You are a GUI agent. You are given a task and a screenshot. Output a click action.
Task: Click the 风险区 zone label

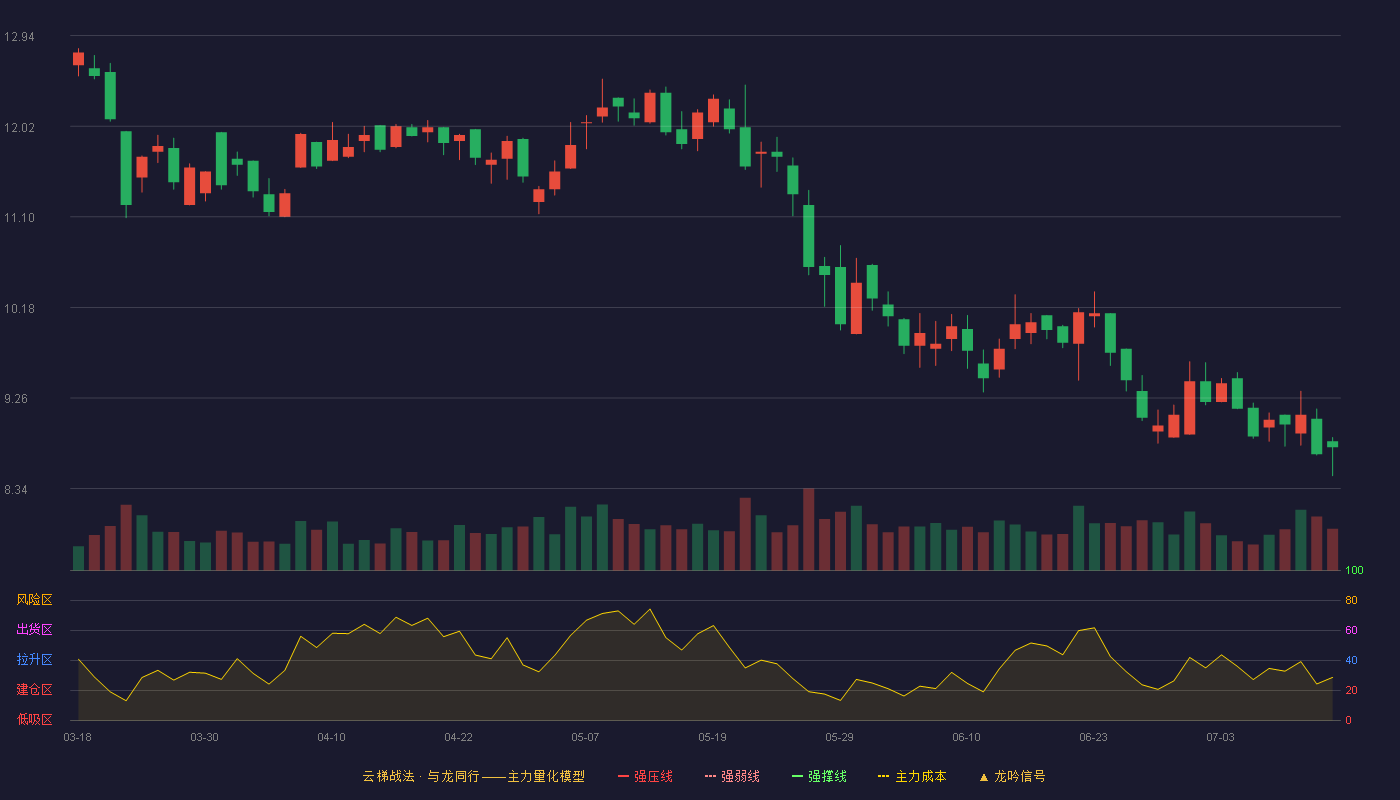point(34,600)
